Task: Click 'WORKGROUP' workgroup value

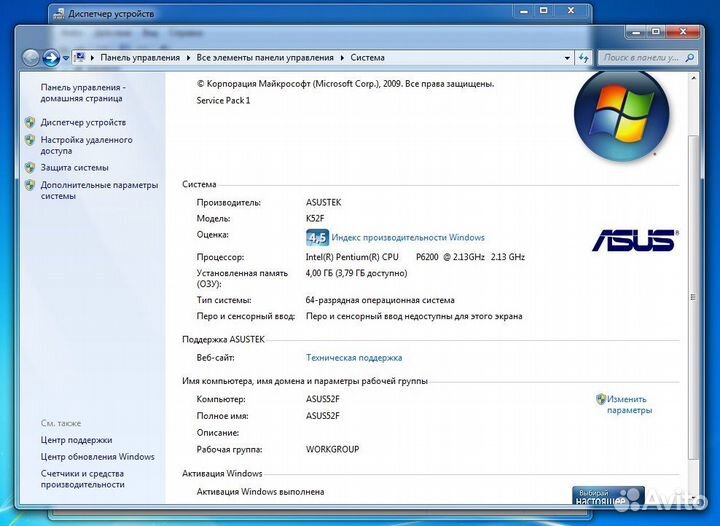Action: (x=332, y=449)
